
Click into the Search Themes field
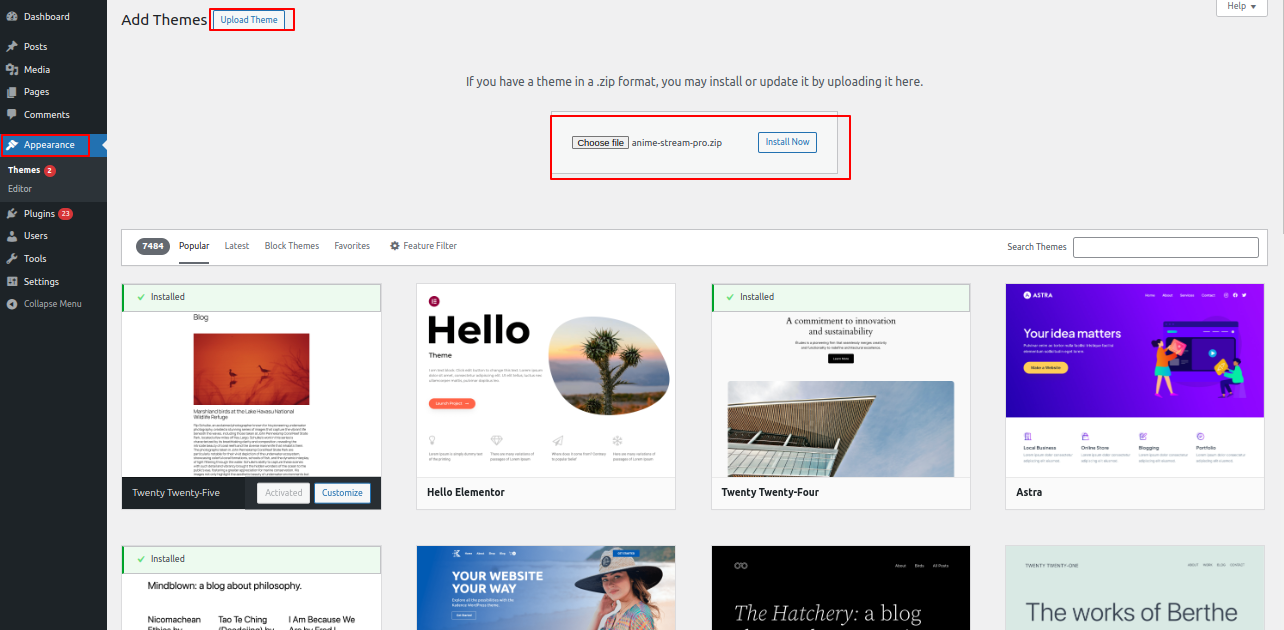[x=1165, y=247]
